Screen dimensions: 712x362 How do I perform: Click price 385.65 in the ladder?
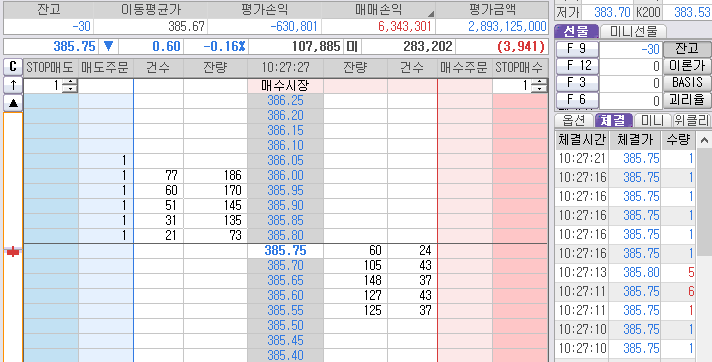pos(285,281)
